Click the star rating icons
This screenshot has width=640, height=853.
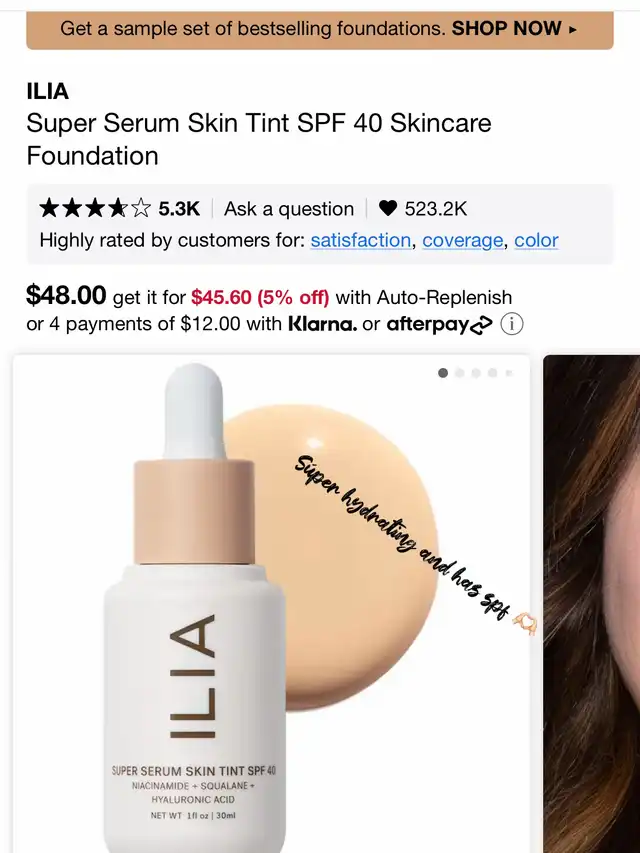[x=95, y=208]
